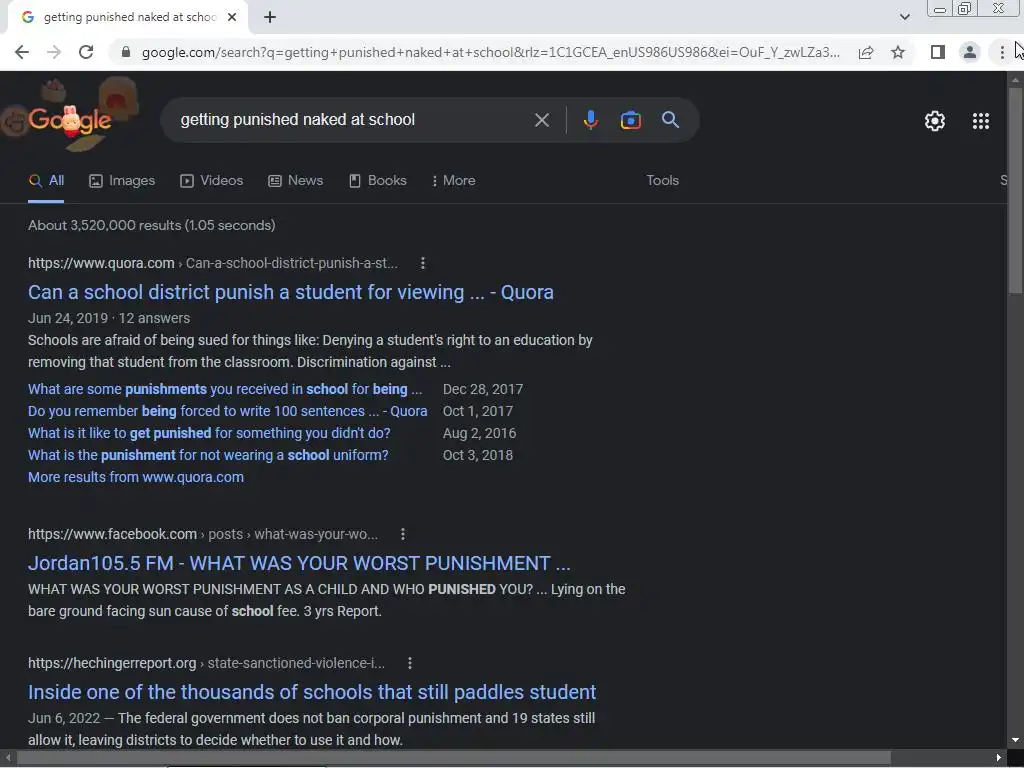View site info via the padlock icon
This screenshot has height=768, width=1024.
126,52
